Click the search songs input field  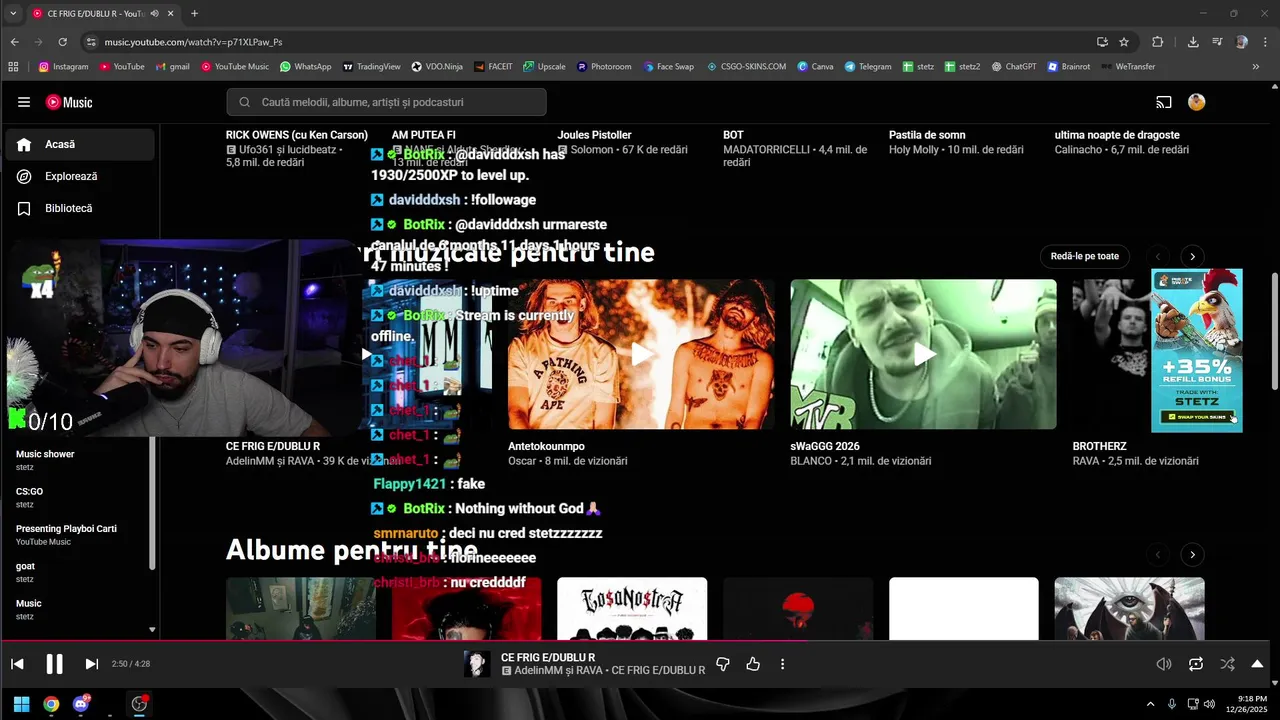pos(386,102)
